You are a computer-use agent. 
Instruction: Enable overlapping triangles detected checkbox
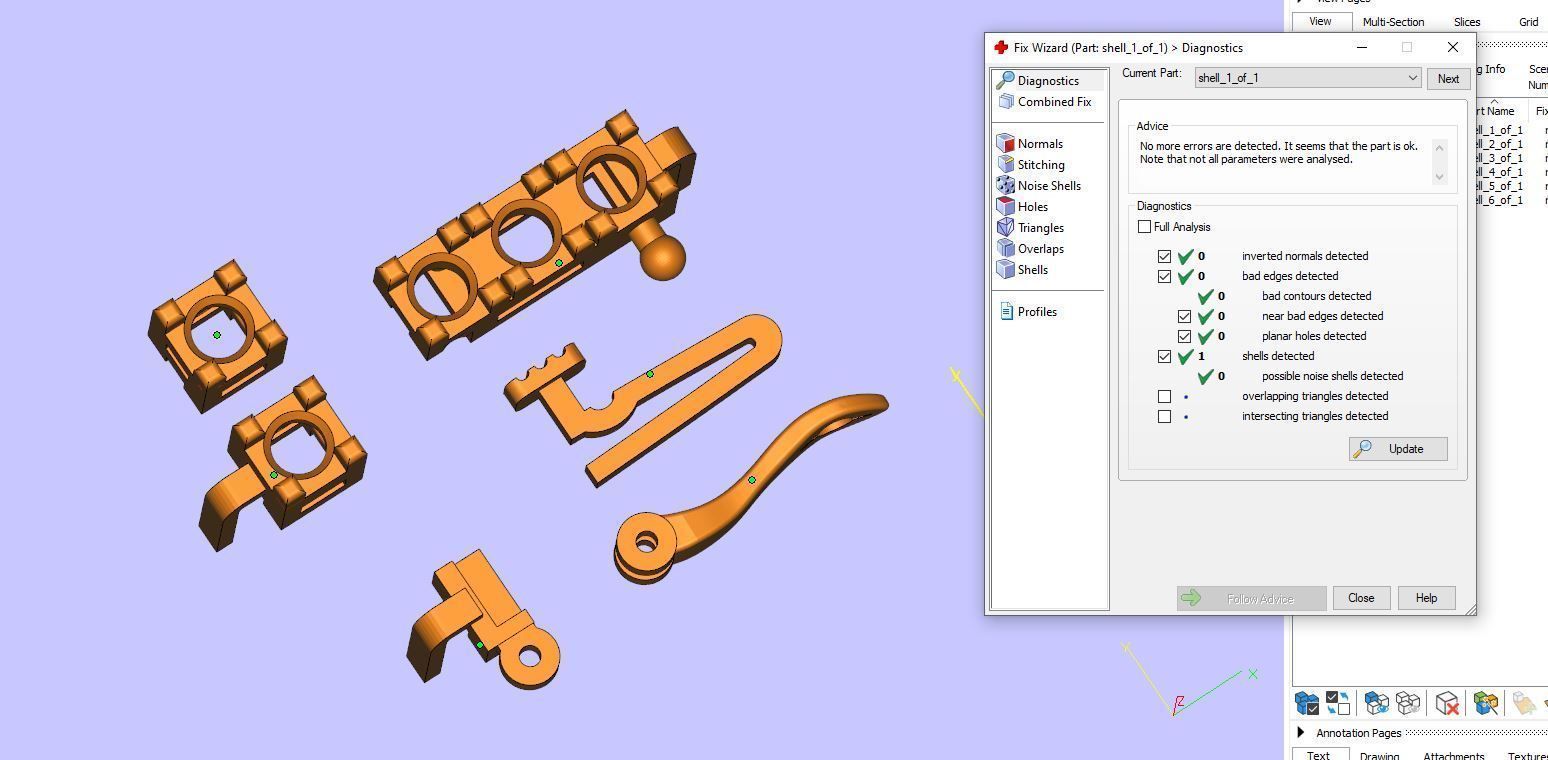point(1164,396)
